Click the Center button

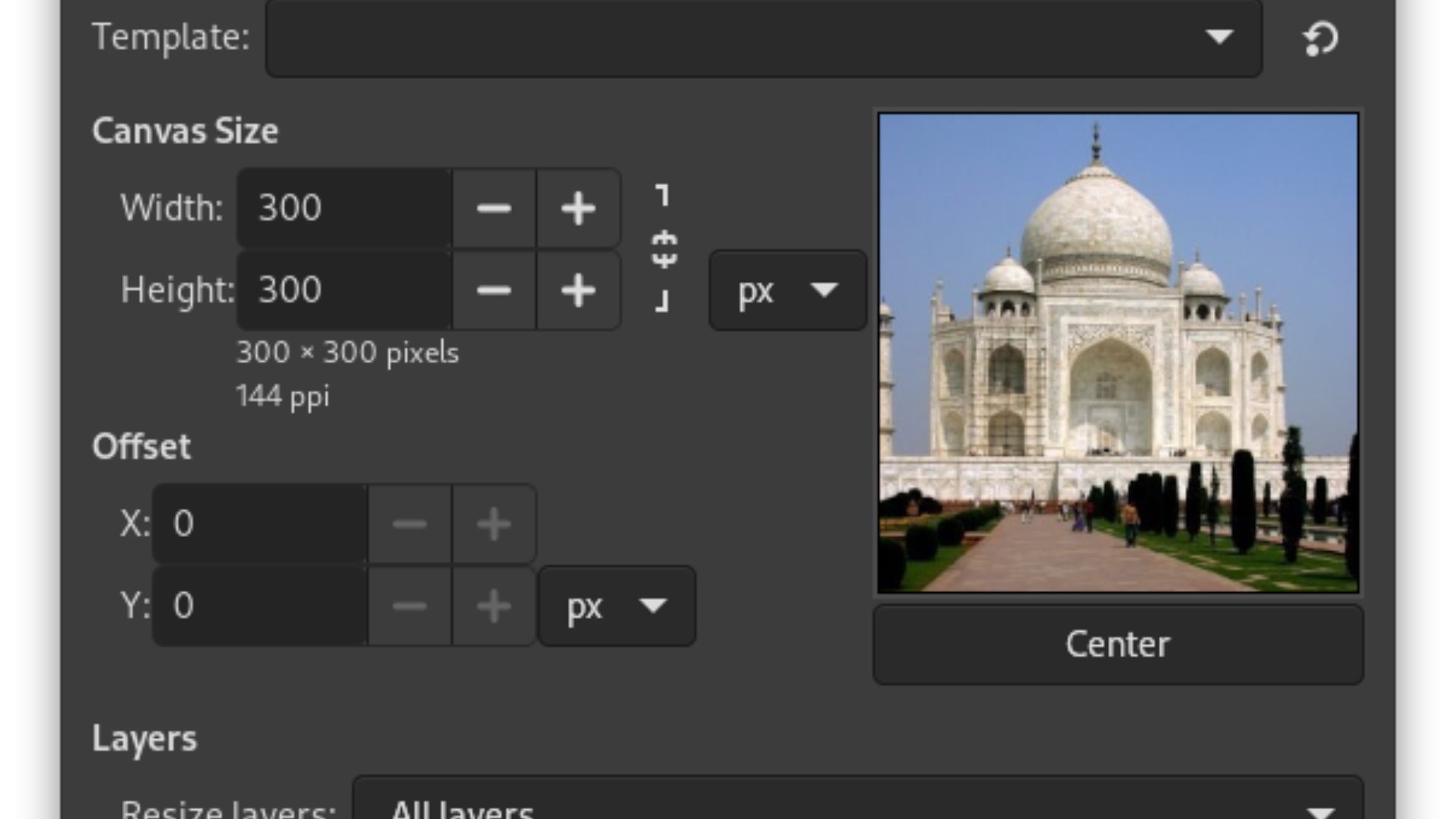(x=1119, y=645)
